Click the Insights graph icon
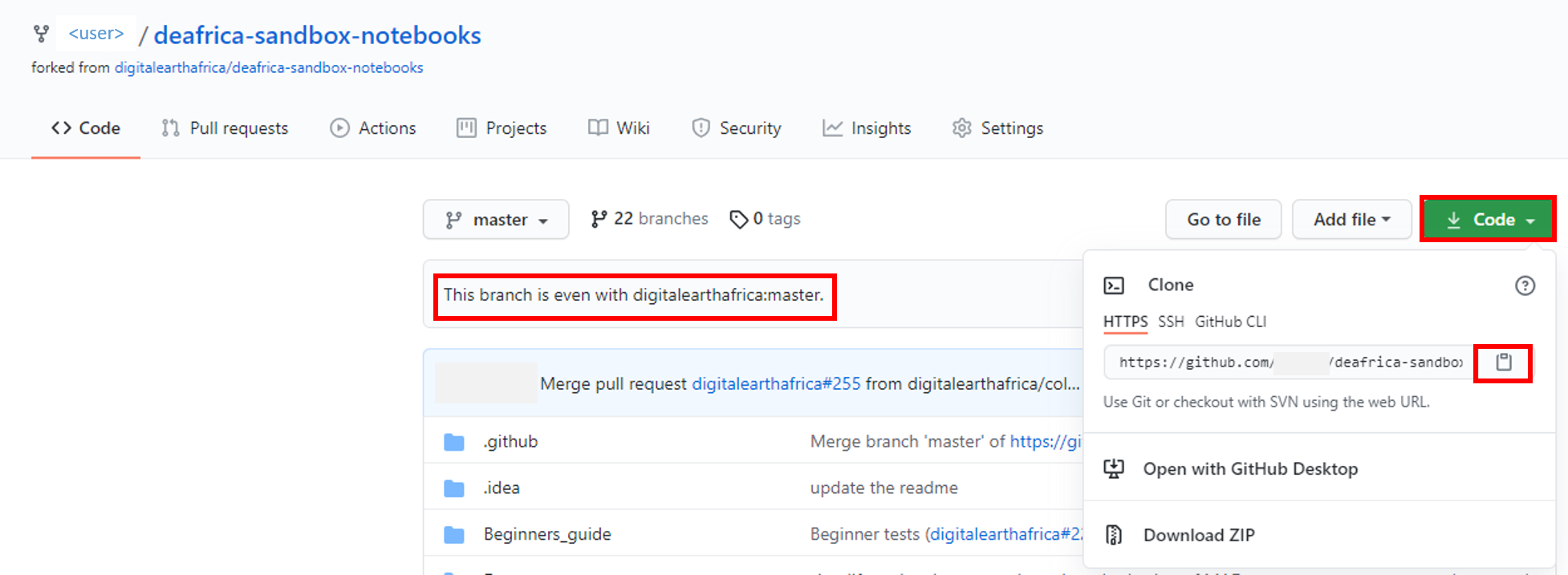 (833, 128)
